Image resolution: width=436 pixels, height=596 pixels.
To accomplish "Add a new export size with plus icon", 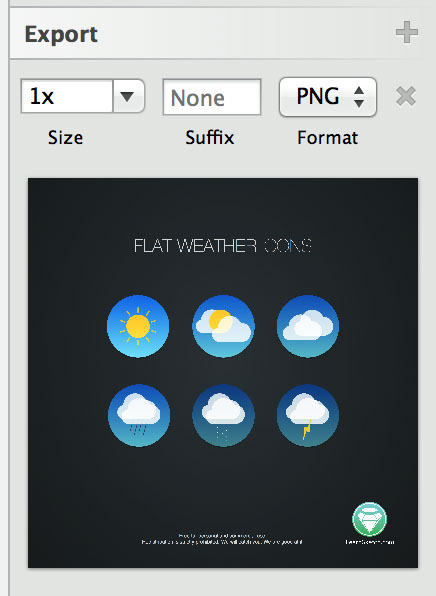I will (406, 32).
